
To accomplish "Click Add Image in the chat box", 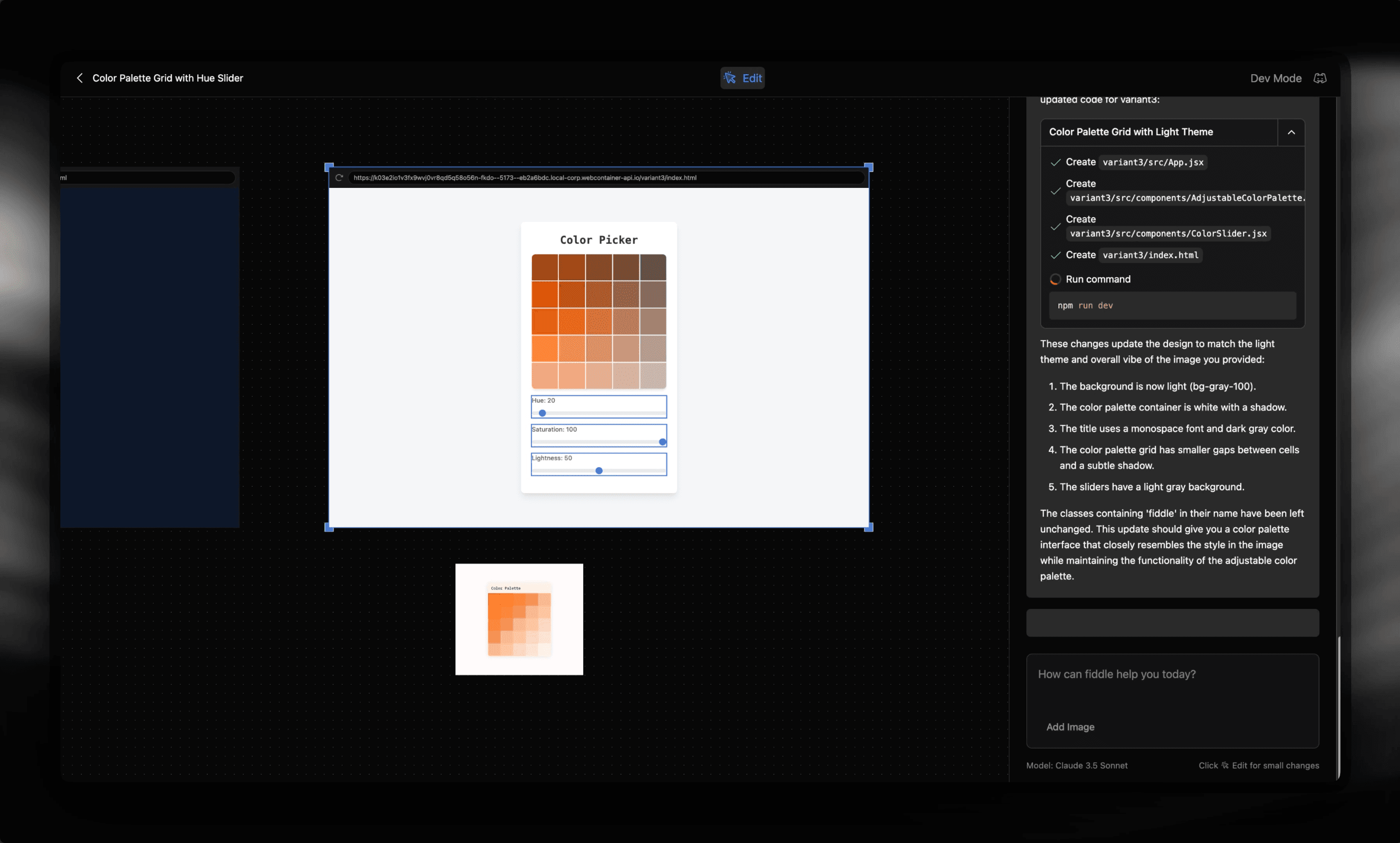I will (x=1070, y=727).
